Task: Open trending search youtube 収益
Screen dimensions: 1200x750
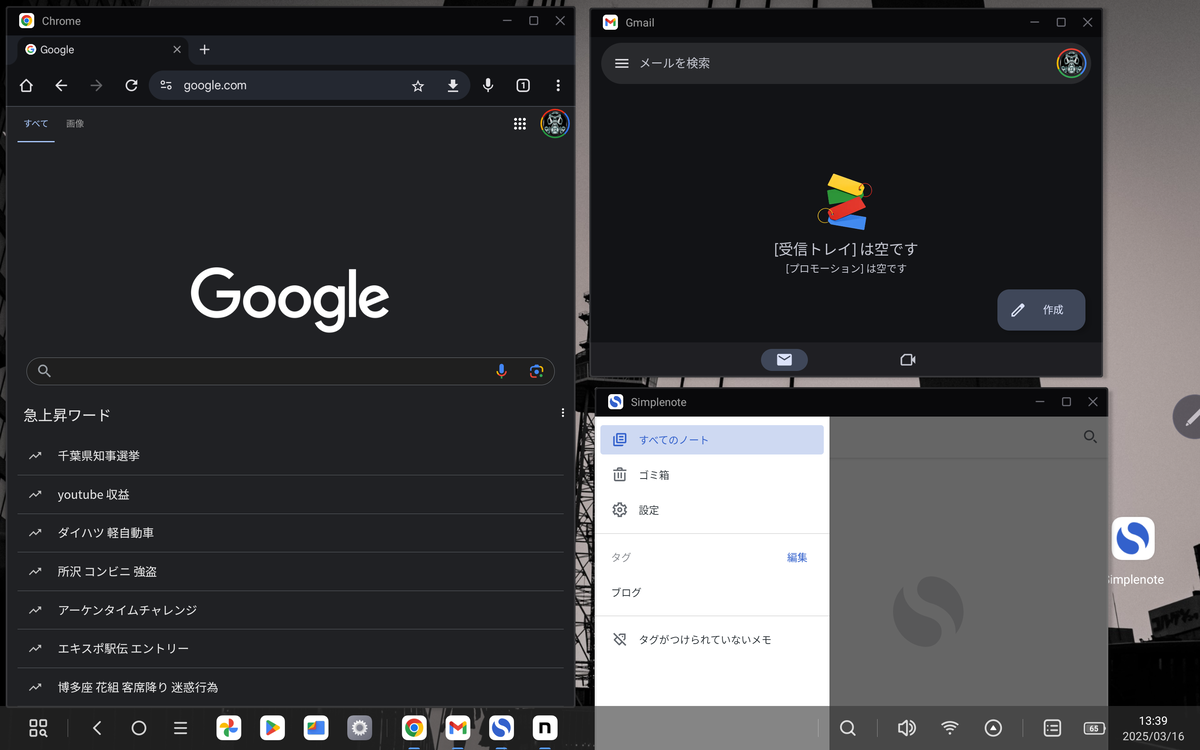Action: pyautogui.click(x=290, y=495)
